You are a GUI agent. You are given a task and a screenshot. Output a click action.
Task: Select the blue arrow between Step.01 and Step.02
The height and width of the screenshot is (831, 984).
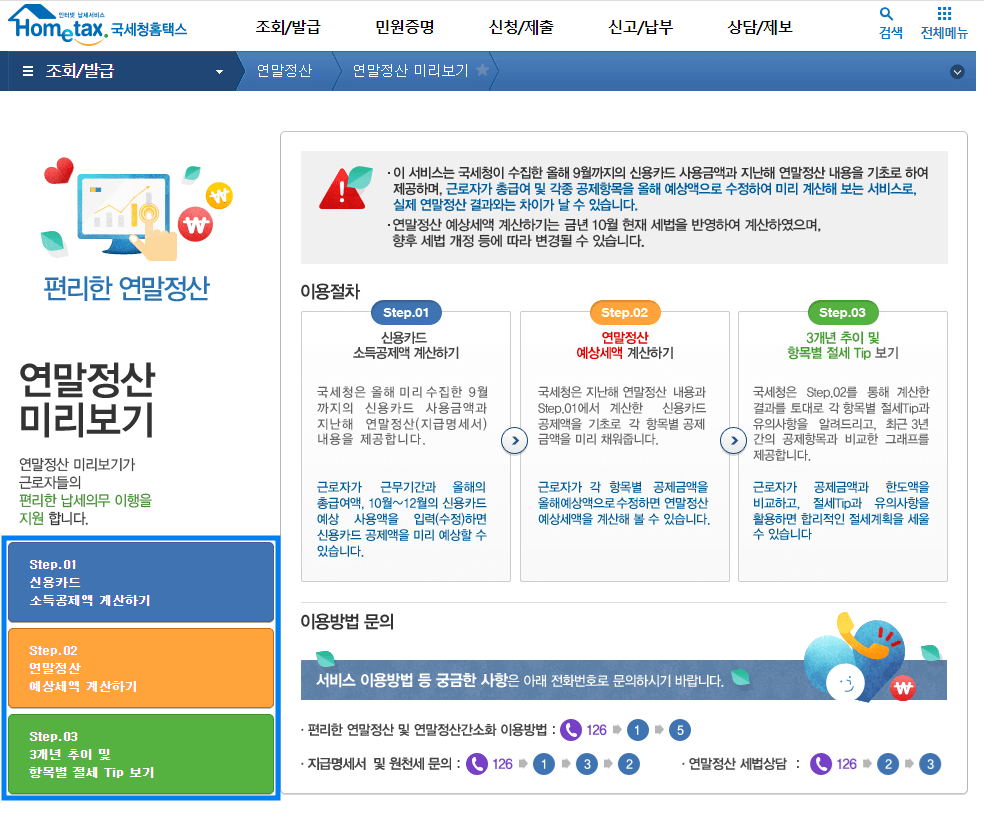515,440
